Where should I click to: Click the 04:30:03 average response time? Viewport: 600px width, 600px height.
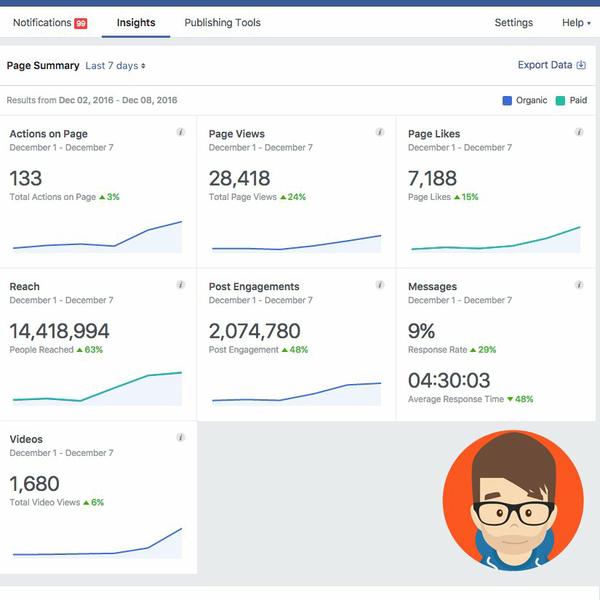point(449,380)
